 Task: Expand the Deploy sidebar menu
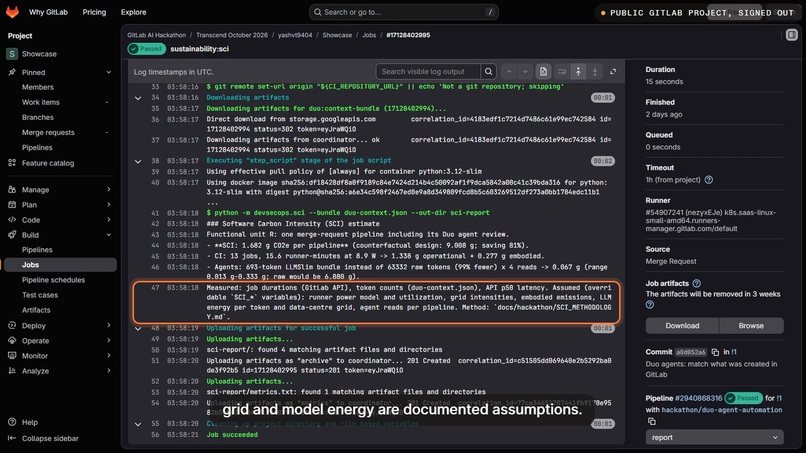click(59, 325)
